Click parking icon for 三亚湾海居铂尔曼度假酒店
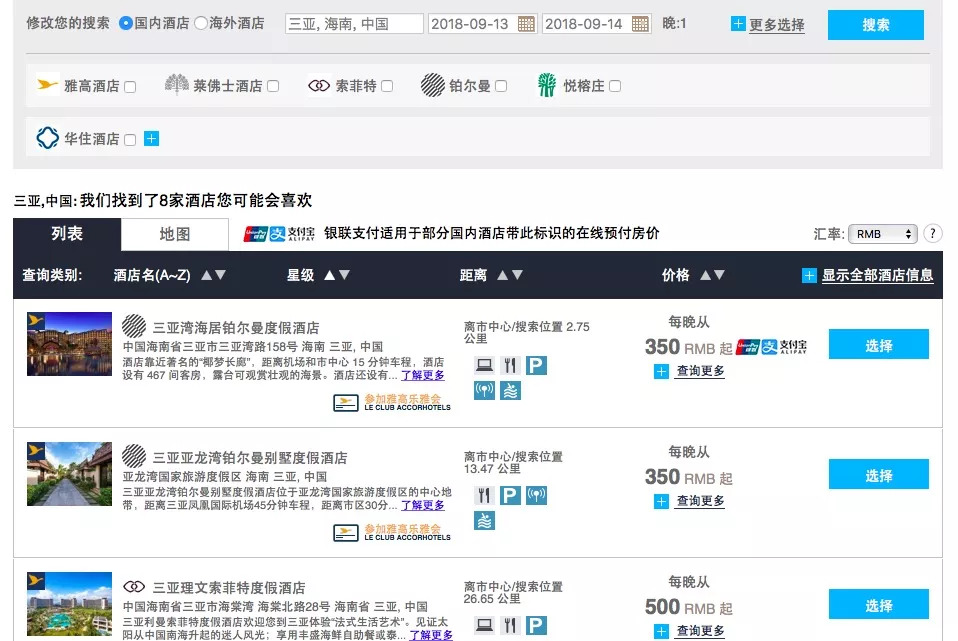The width and height of the screenshot is (958, 641). point(536,365)
